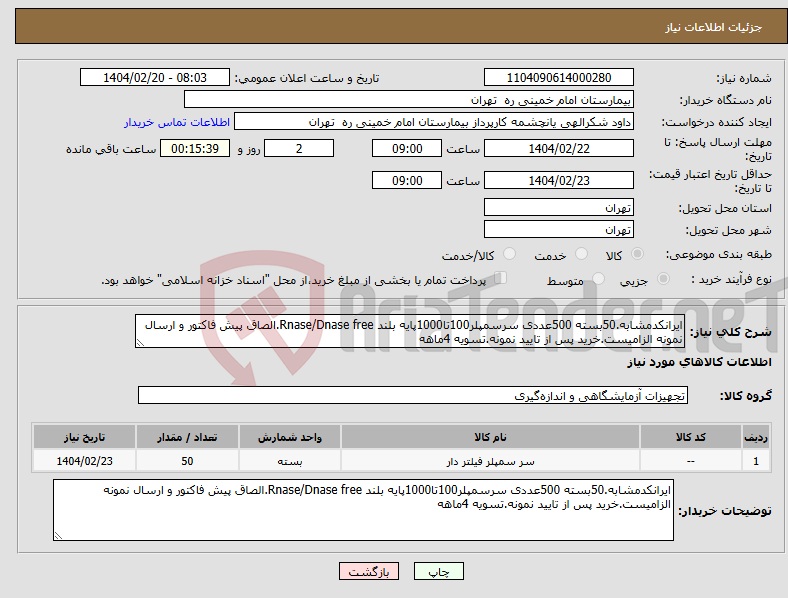Click the نام کالا column header

coord(490,437)
